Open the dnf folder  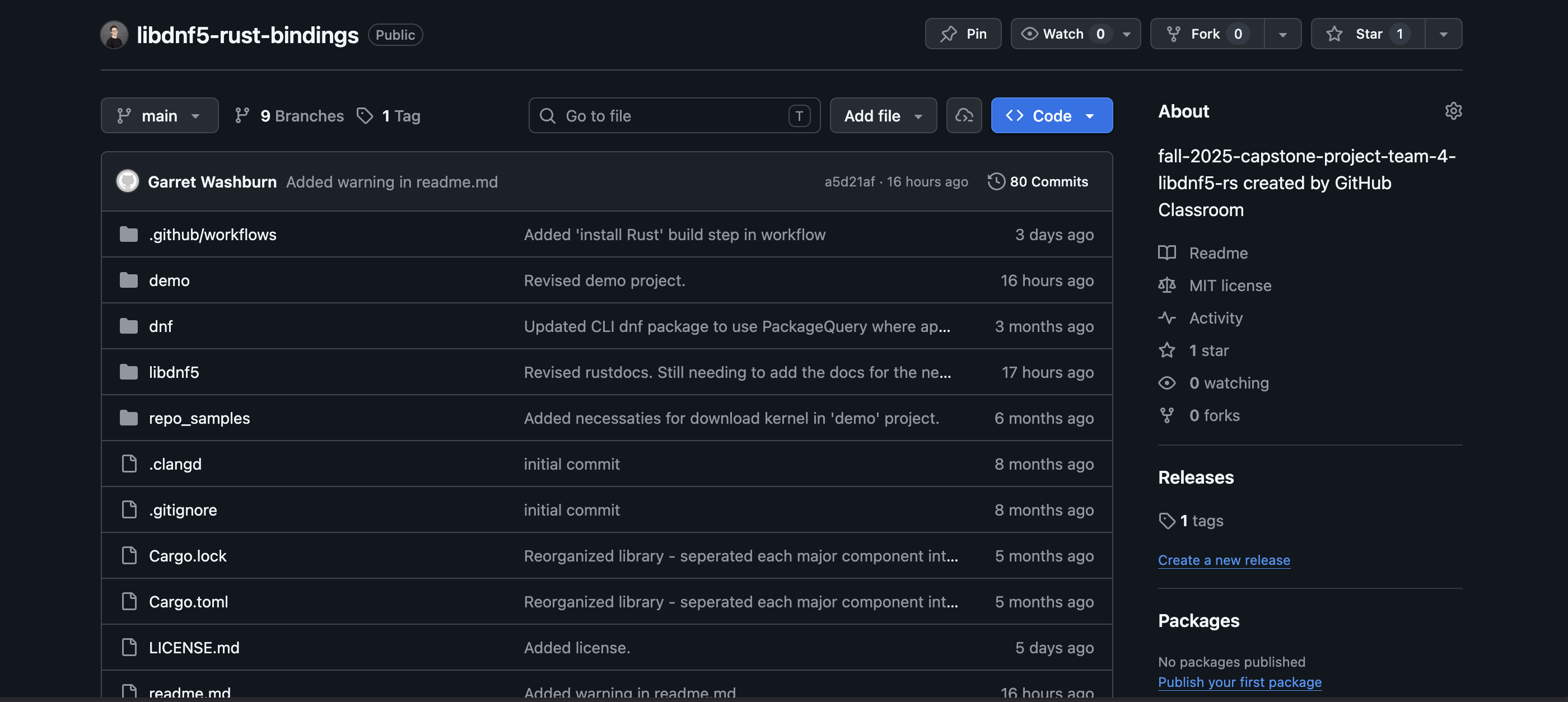pos(161,326)
